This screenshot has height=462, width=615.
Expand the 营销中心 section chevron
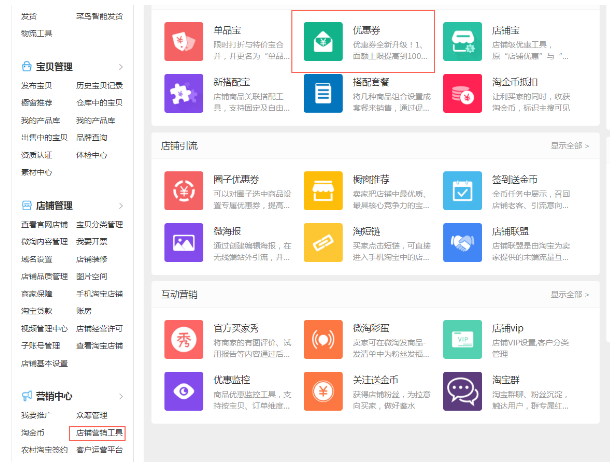pyautogui.click(x=121, y=397)
